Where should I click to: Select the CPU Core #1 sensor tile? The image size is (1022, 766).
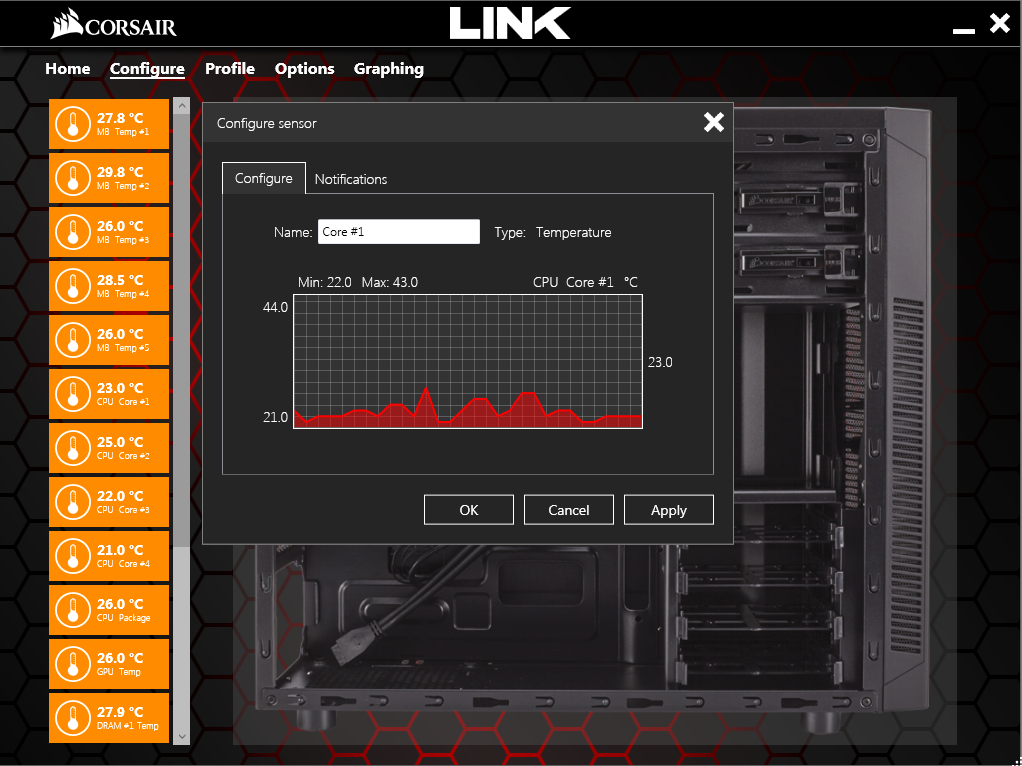(x=109, y=394)
